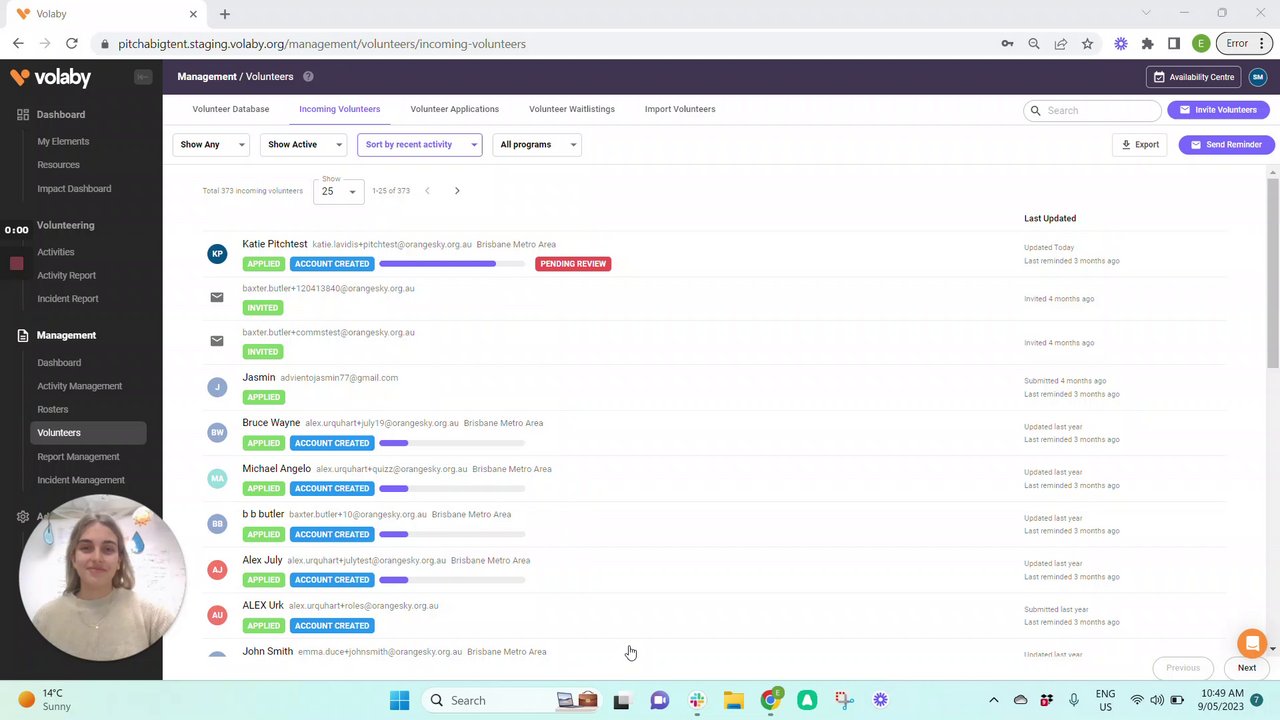Click Michael Angelo MA avatar
1280x720 pixels.
click(217, 478)
